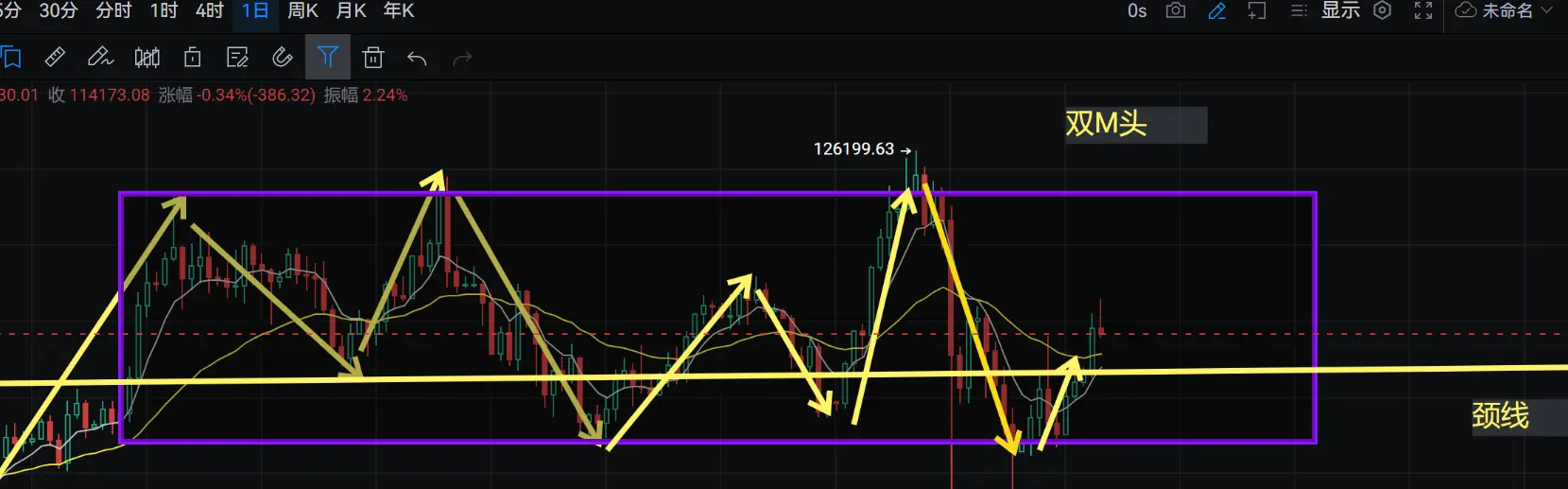Click the 振幅 2.24% readout
1568x489 pixels.
point(366,96)
